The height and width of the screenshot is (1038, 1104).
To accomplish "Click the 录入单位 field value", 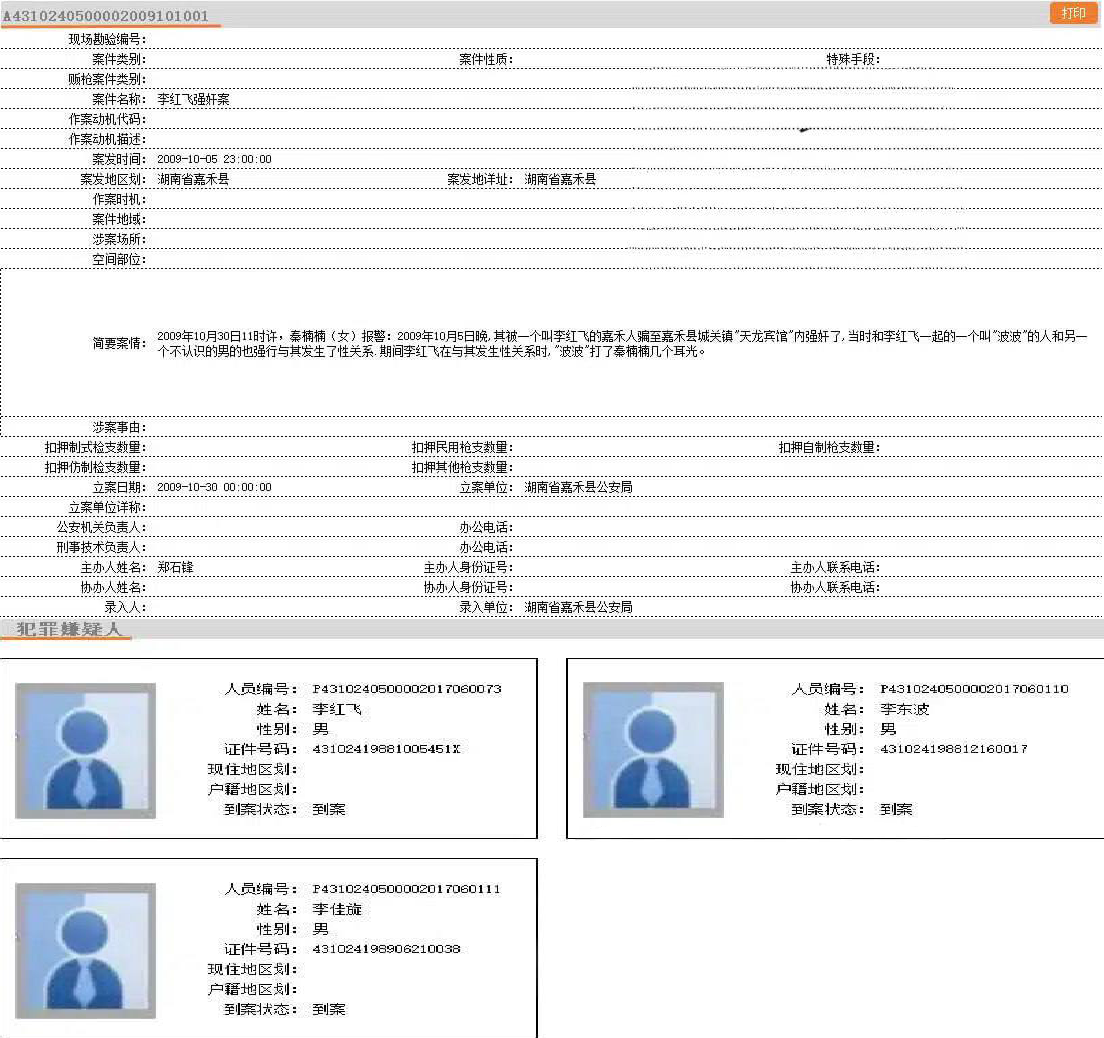I will [x=578, y=608].
